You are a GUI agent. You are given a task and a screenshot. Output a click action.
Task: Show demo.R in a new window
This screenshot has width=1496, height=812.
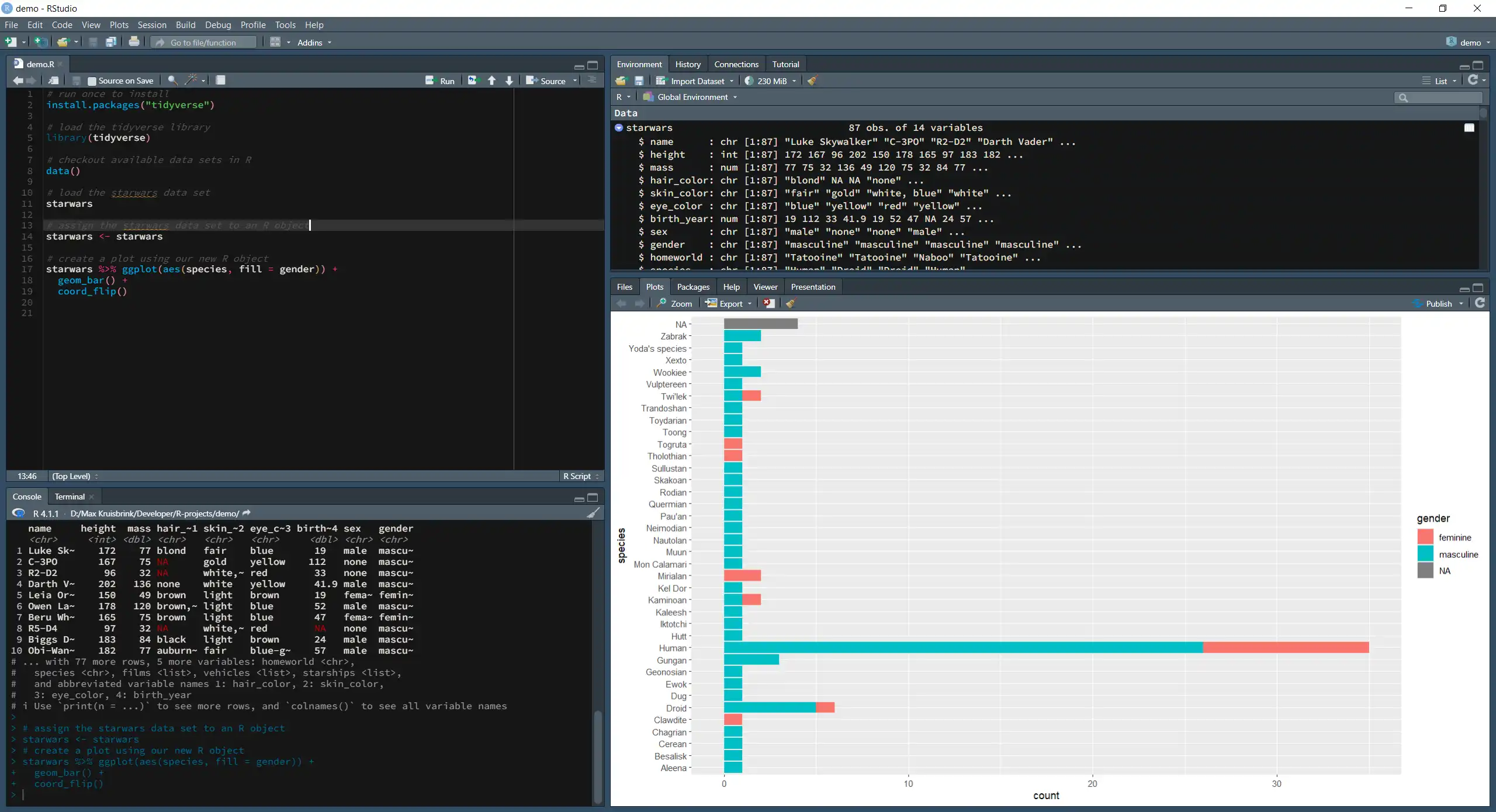click(x=53, y=81)
